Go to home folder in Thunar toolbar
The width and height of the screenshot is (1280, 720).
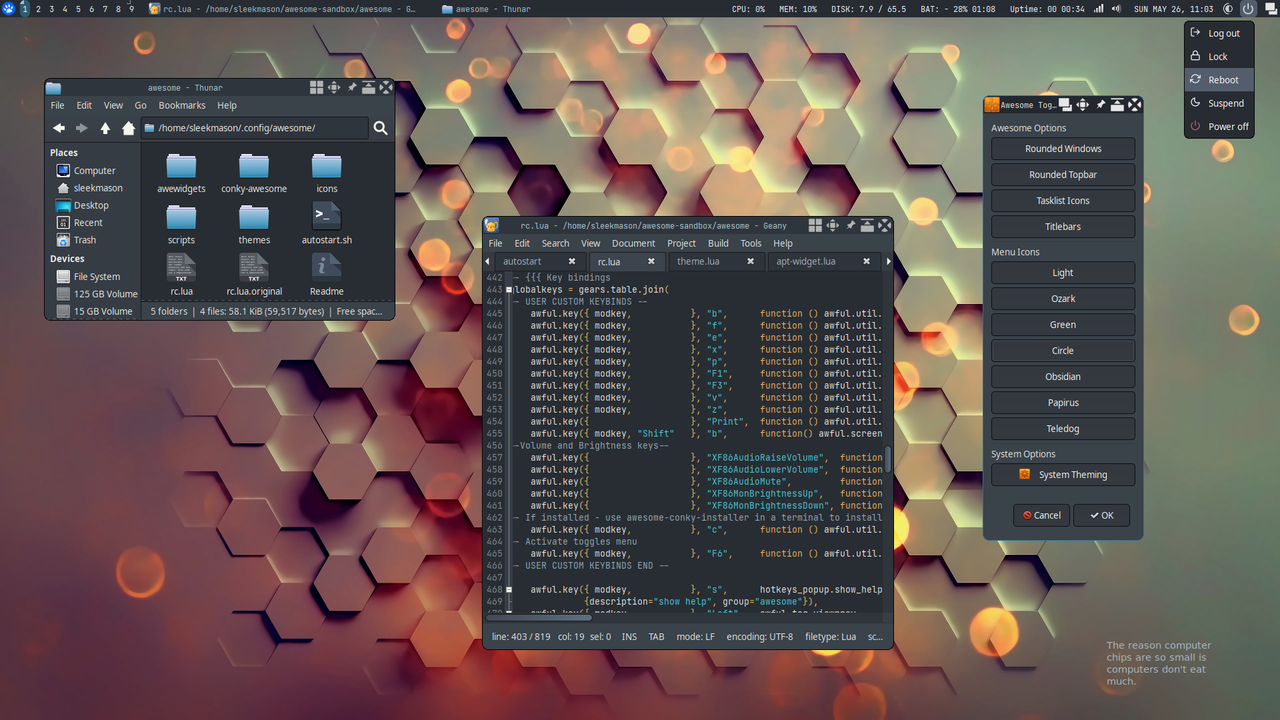pyautogui.click(x=128, y=128)
